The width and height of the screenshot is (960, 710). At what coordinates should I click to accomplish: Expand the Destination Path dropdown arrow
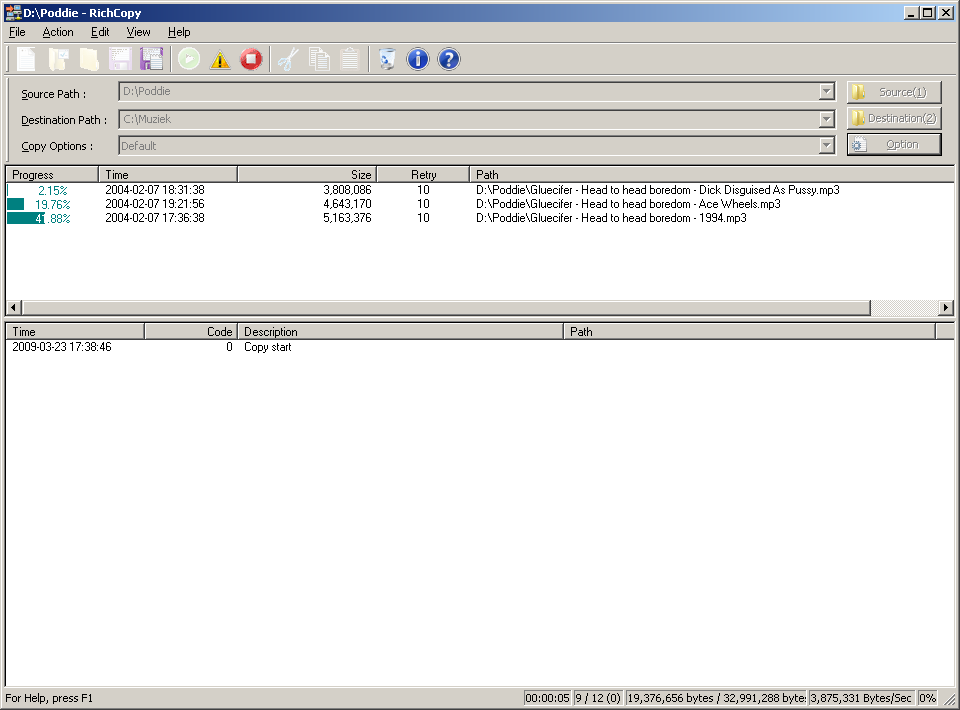point(827,119)
